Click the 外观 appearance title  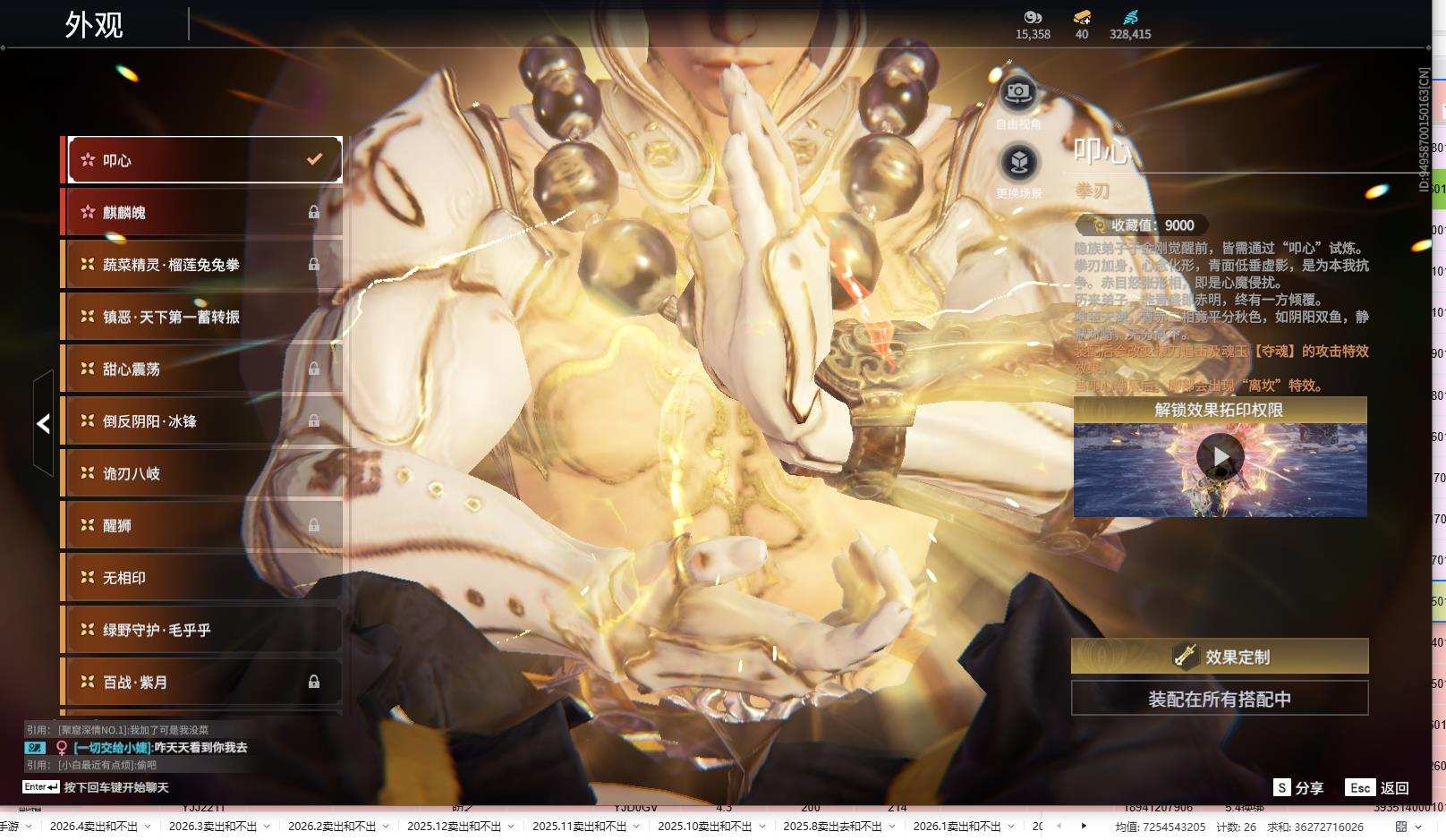[94, 25]
